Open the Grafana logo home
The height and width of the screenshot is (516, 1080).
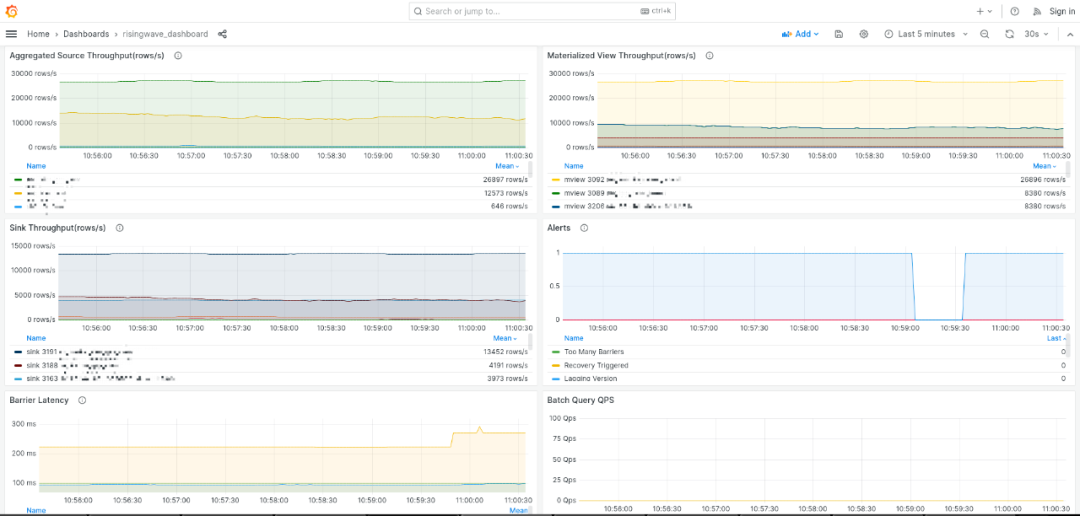coord(11,11)
